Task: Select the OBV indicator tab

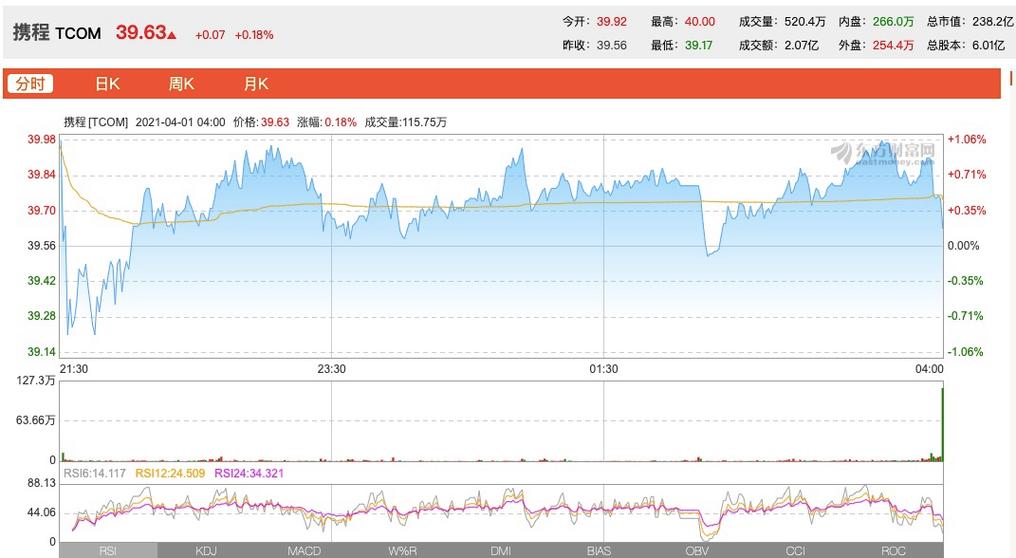Action: point(697,551)
